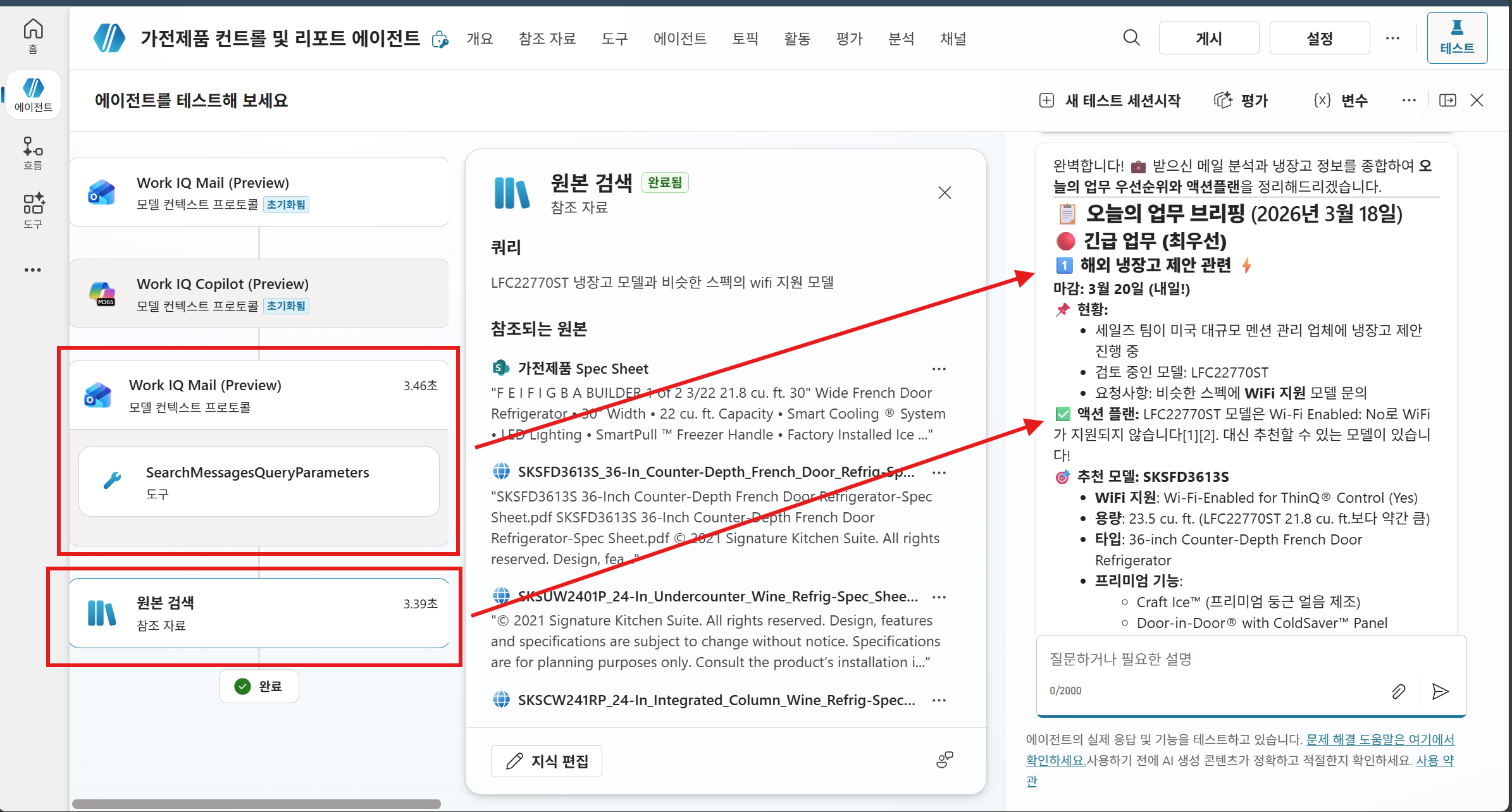Image resolution: width=1512 pixels, height=812 pixels.
Task: Open options for 가전제품 Spec Sheet source
Action: coord(939,369)
